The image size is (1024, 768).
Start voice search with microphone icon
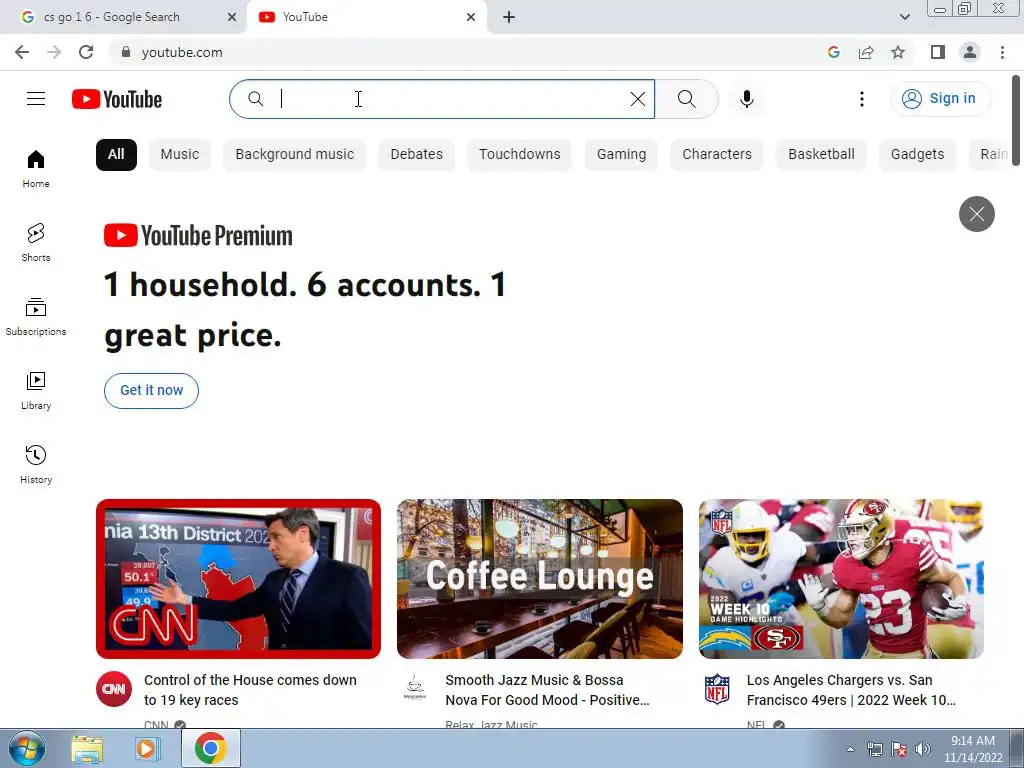tap(746, 99)
